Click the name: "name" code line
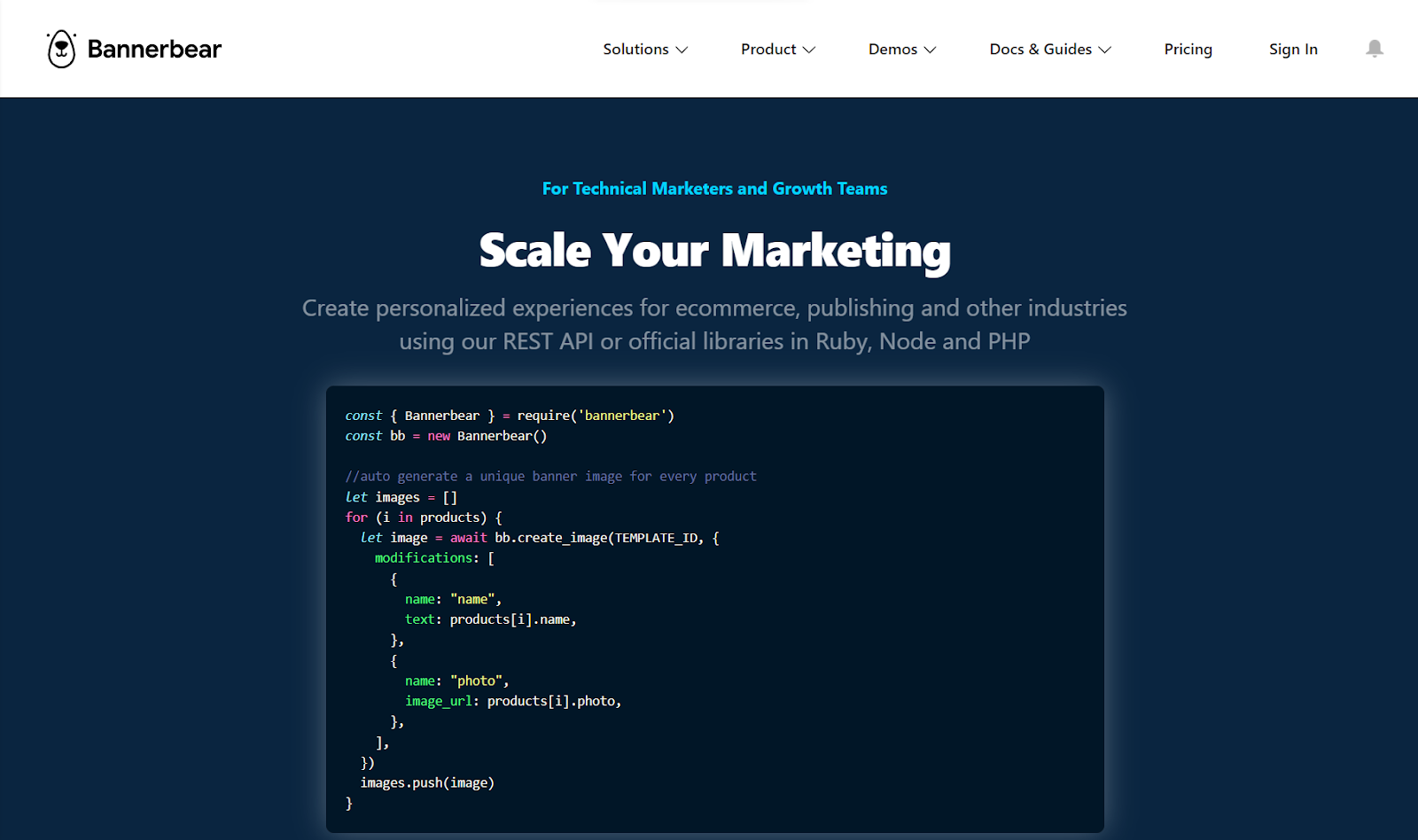Viewport: 1418px width, 840px height. click(x=453, y=600)
